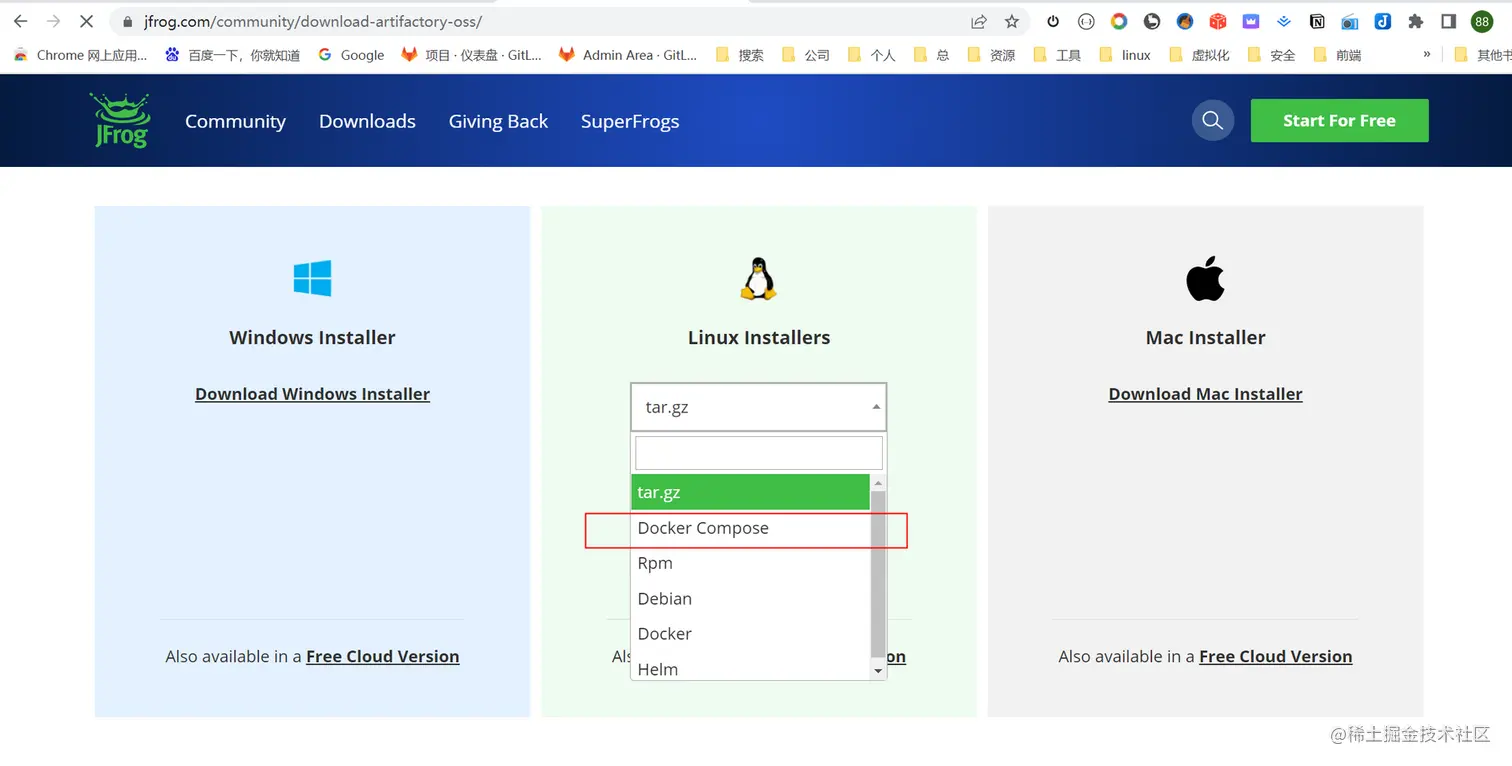The image size is (1512, 766).
Task: Choose Debian from installer list
Action: tap(750, 598)
